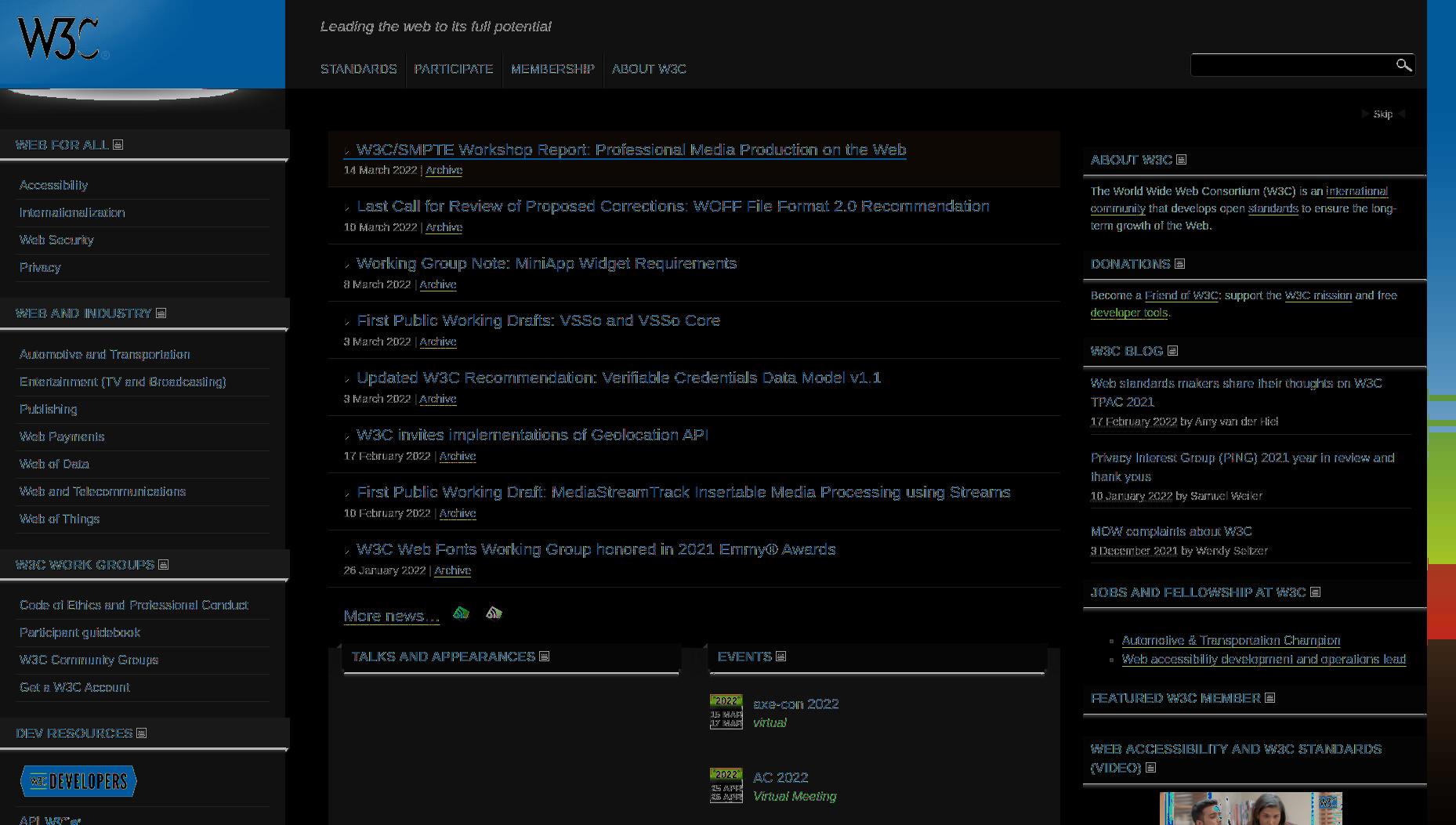
Task: Click the developer tools link
Action: point(1129,313)
